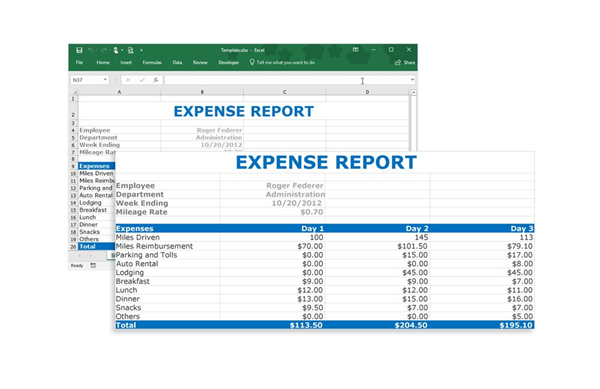
Task: Click the Share button
Action: 405,62
